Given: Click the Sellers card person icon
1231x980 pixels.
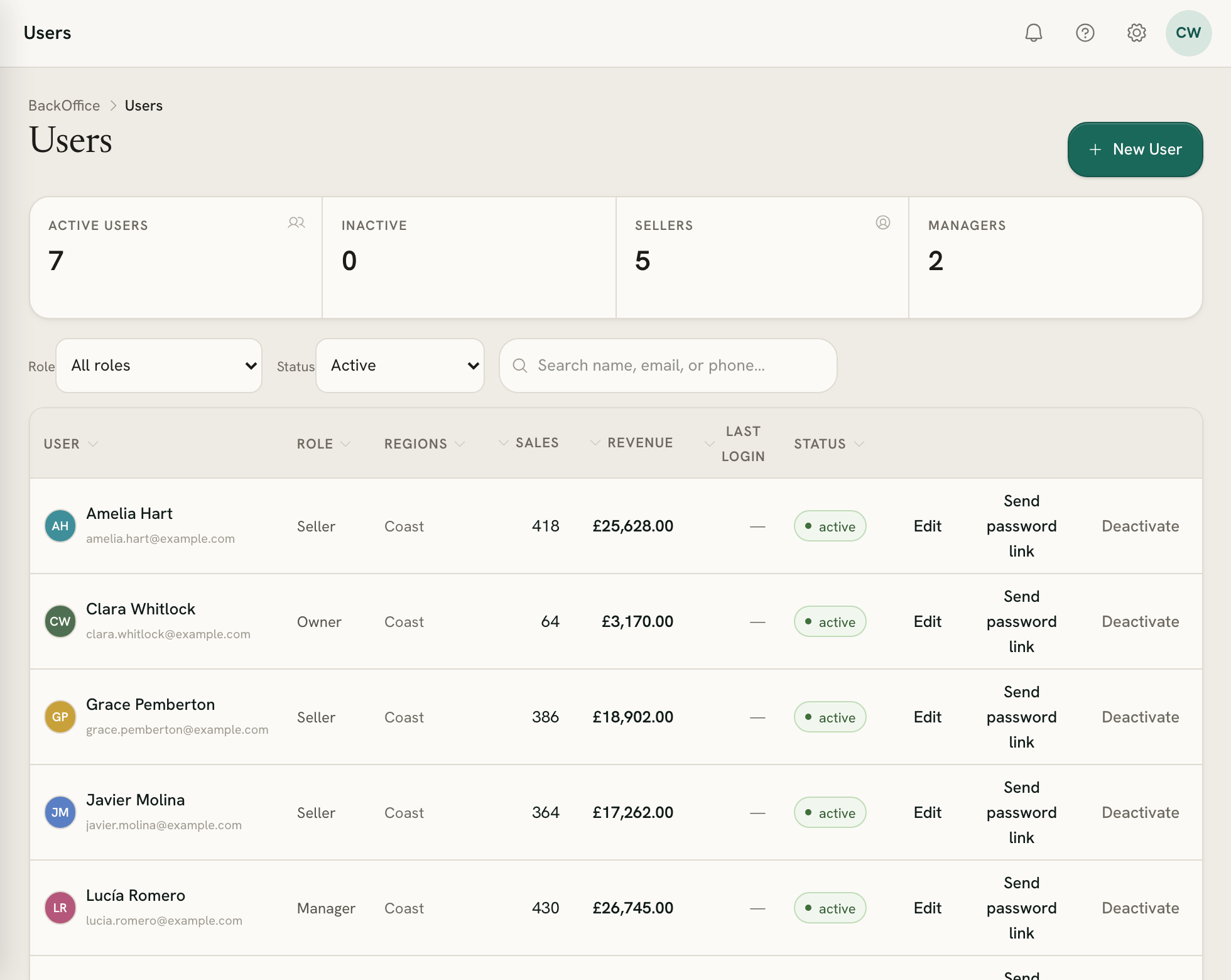Looking at the screenshot, I should [x=882, y=222].
